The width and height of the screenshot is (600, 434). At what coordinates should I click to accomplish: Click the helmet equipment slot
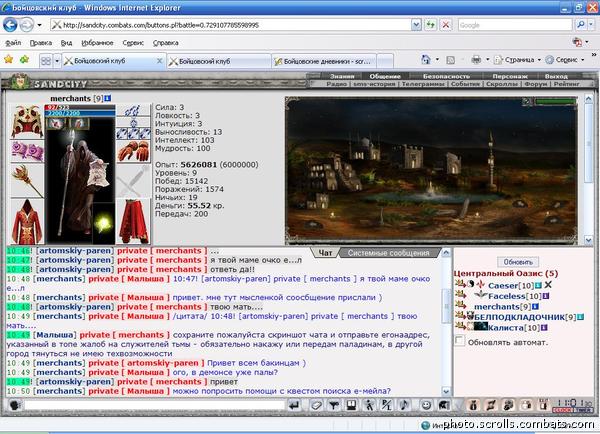(x=27, y=121)
